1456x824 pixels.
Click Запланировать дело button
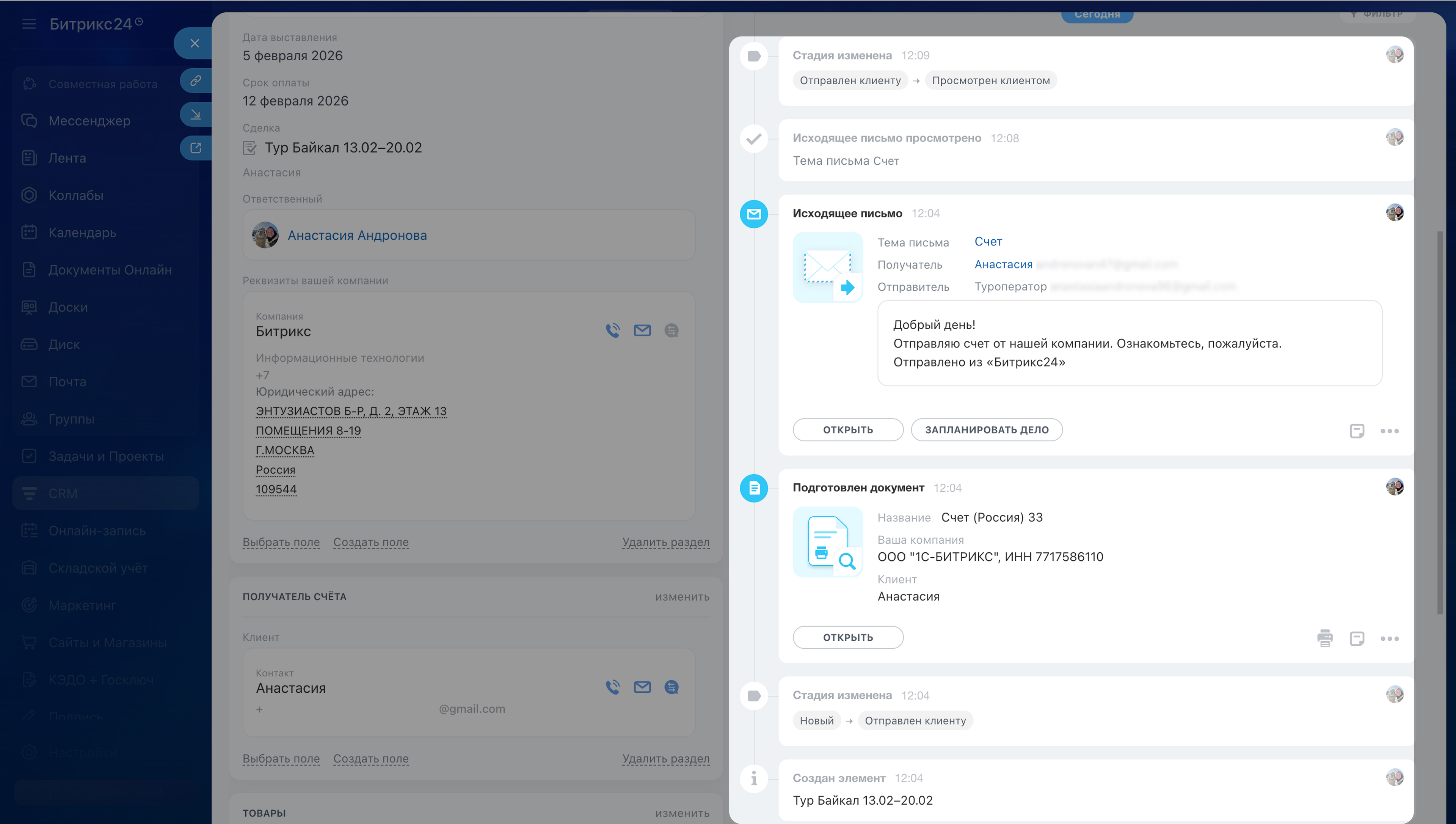[x=986, y=429]
